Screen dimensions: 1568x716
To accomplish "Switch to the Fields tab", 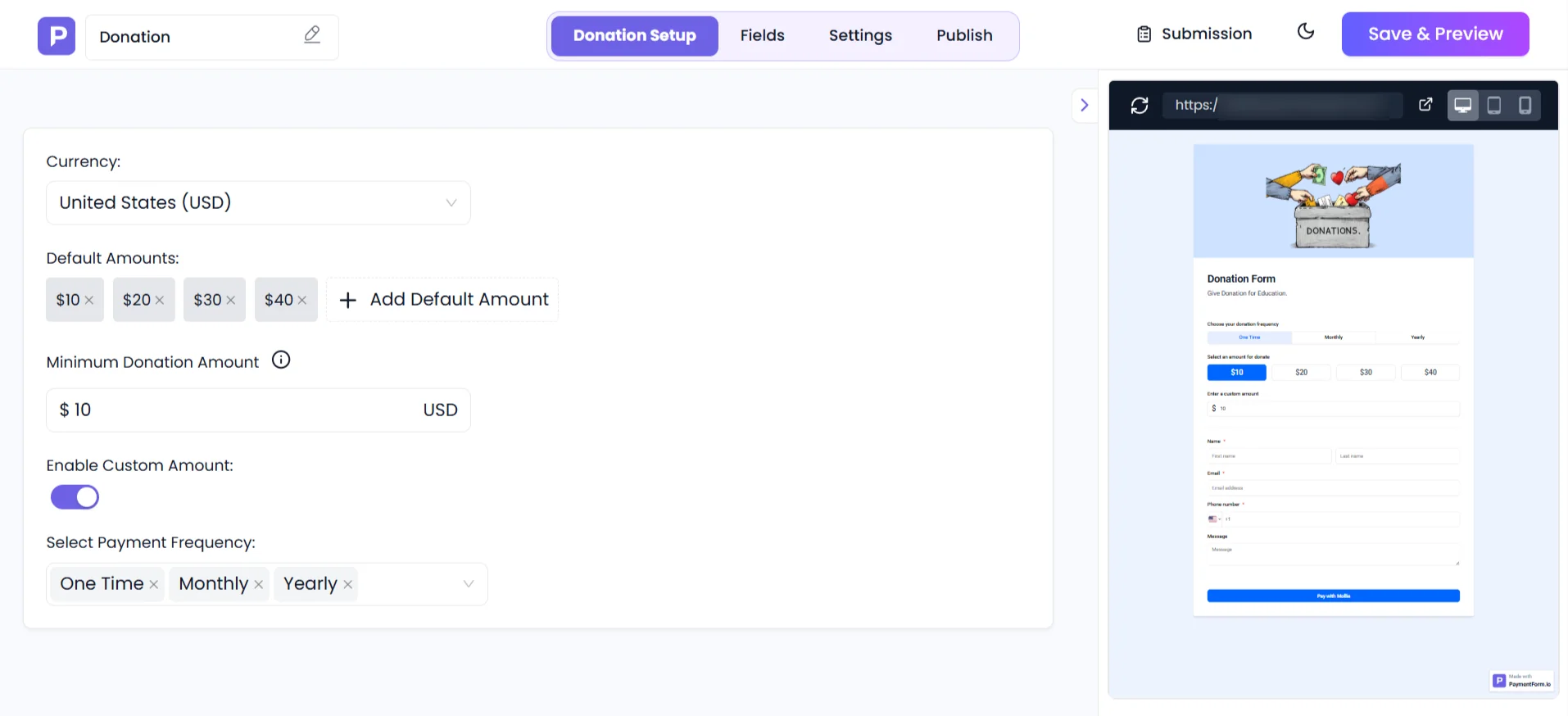I will click(x=762, y=36).
